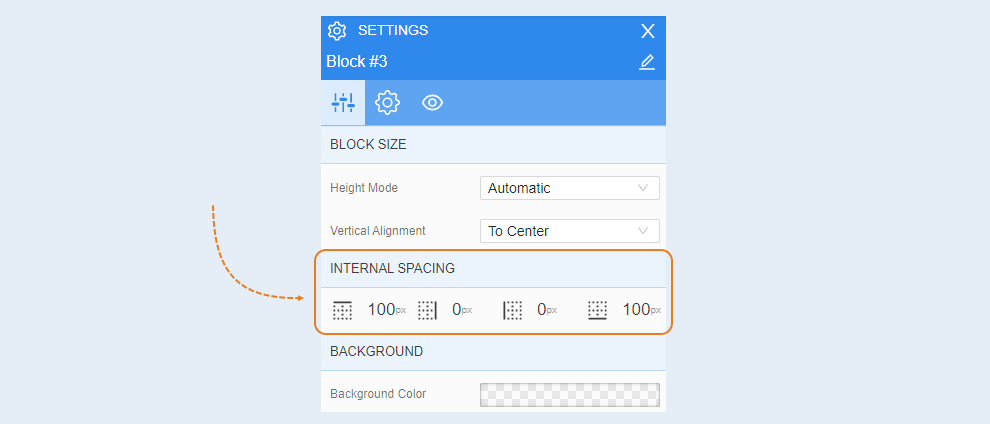Click the right padding icon

427,310
